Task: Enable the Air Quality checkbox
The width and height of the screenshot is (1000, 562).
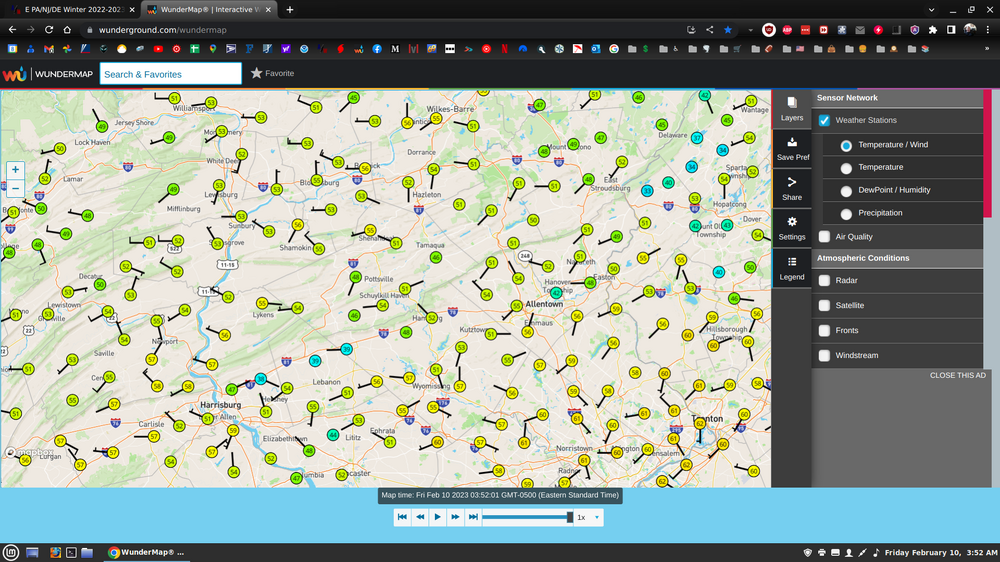Action: 824,237
